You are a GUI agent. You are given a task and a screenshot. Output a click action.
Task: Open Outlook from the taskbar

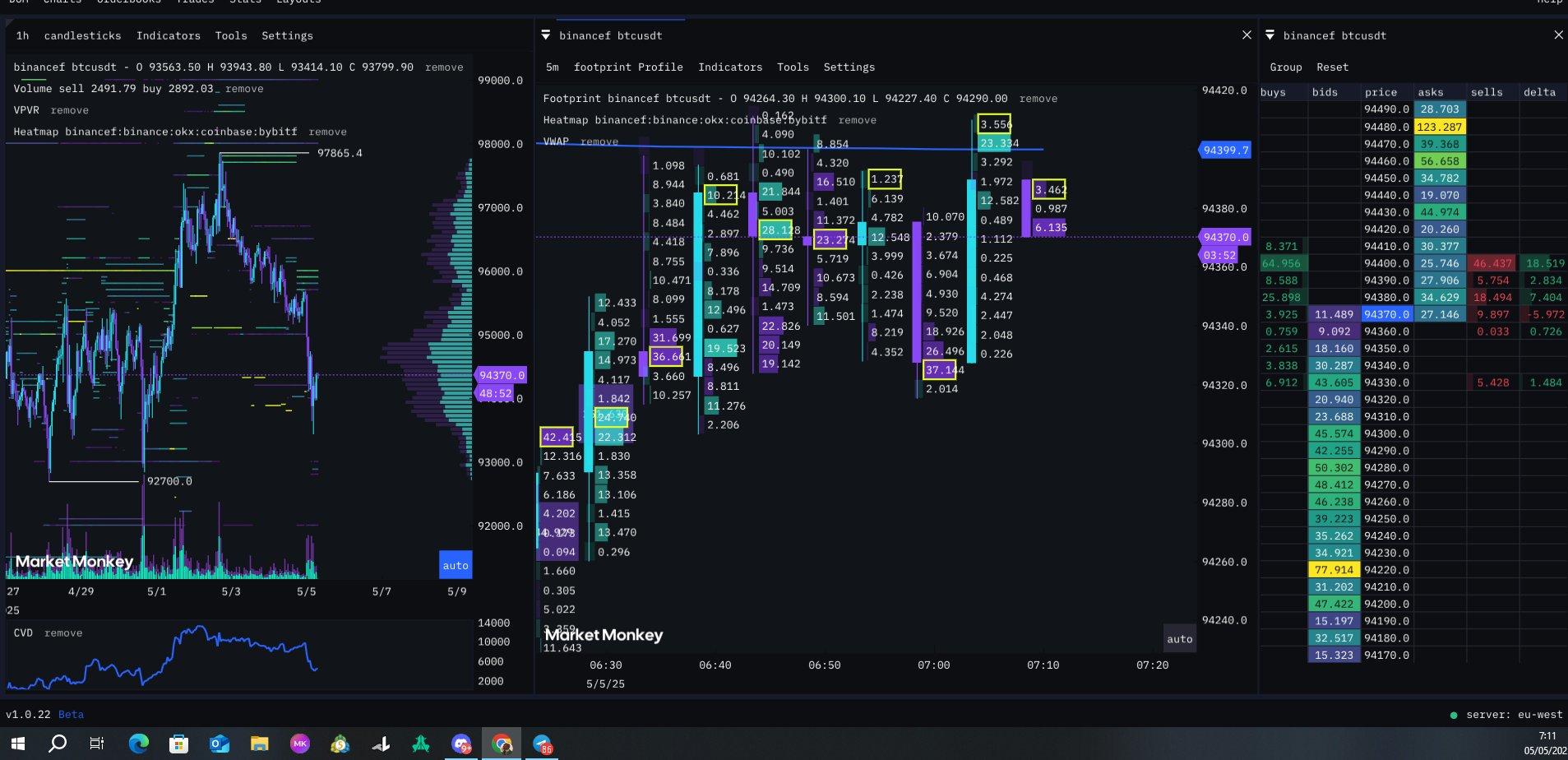219,744
